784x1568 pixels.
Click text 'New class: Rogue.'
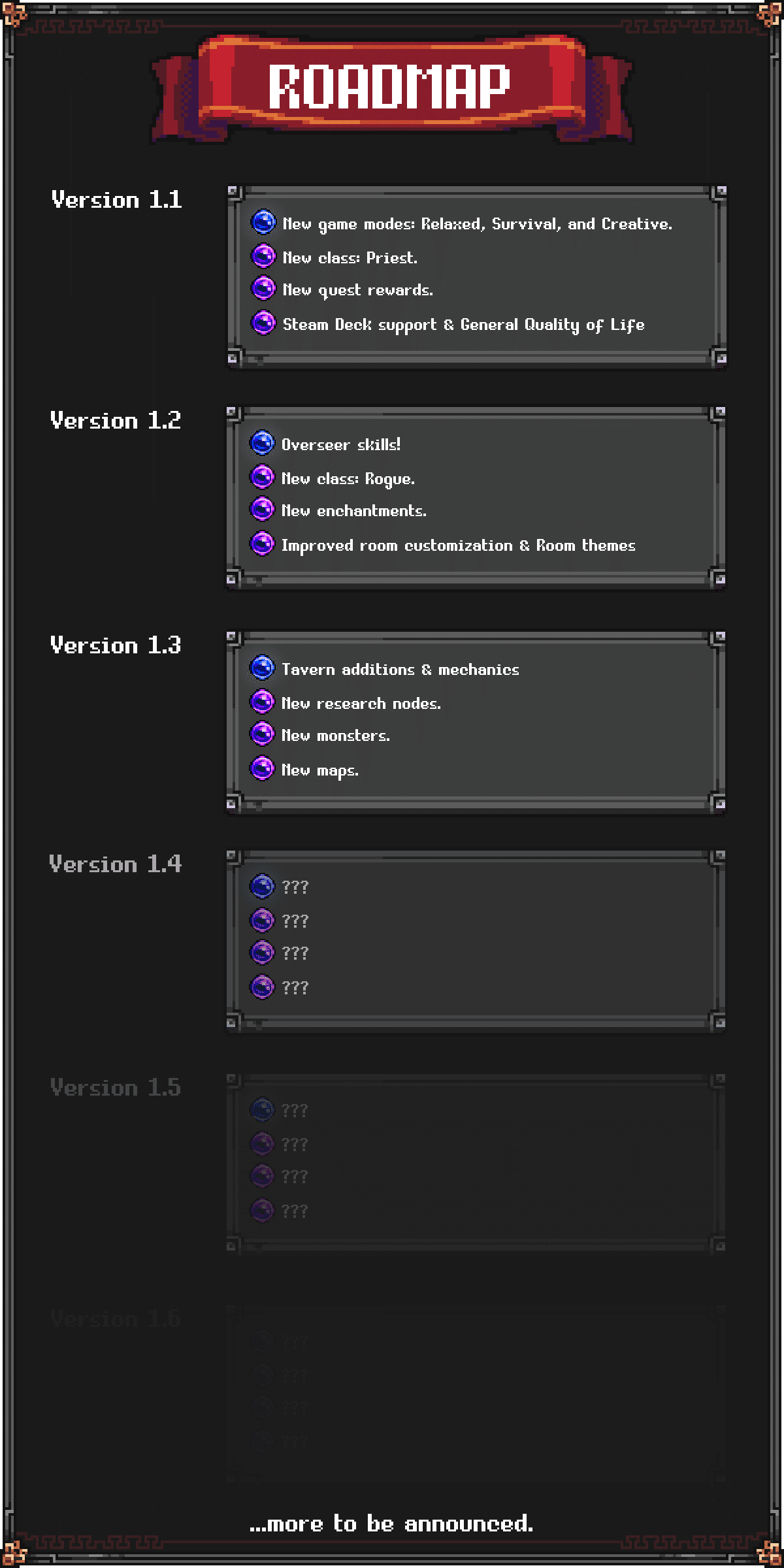pos(348,480)
